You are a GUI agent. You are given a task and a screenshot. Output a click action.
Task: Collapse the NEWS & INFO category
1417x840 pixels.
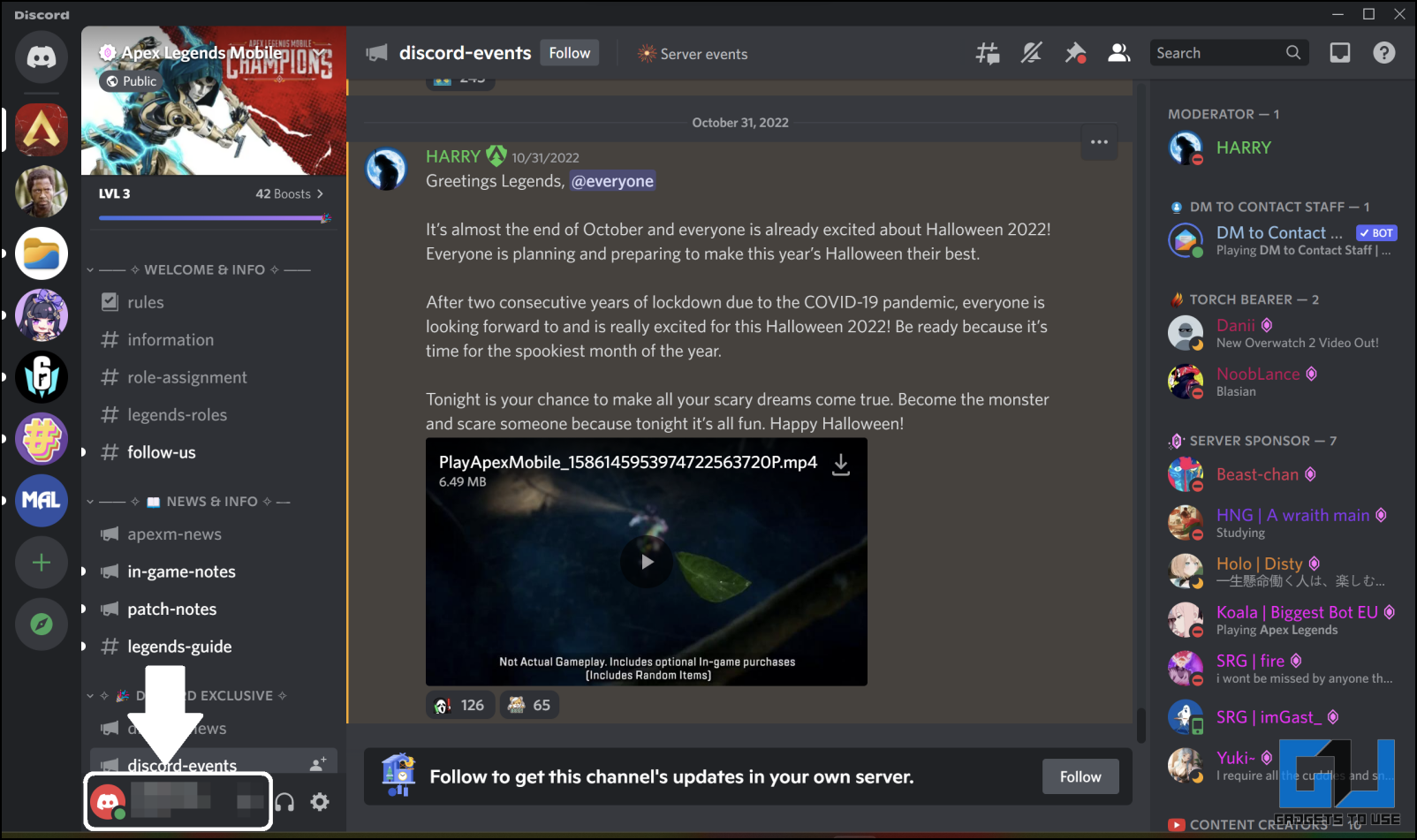click(x=190, y=502)
